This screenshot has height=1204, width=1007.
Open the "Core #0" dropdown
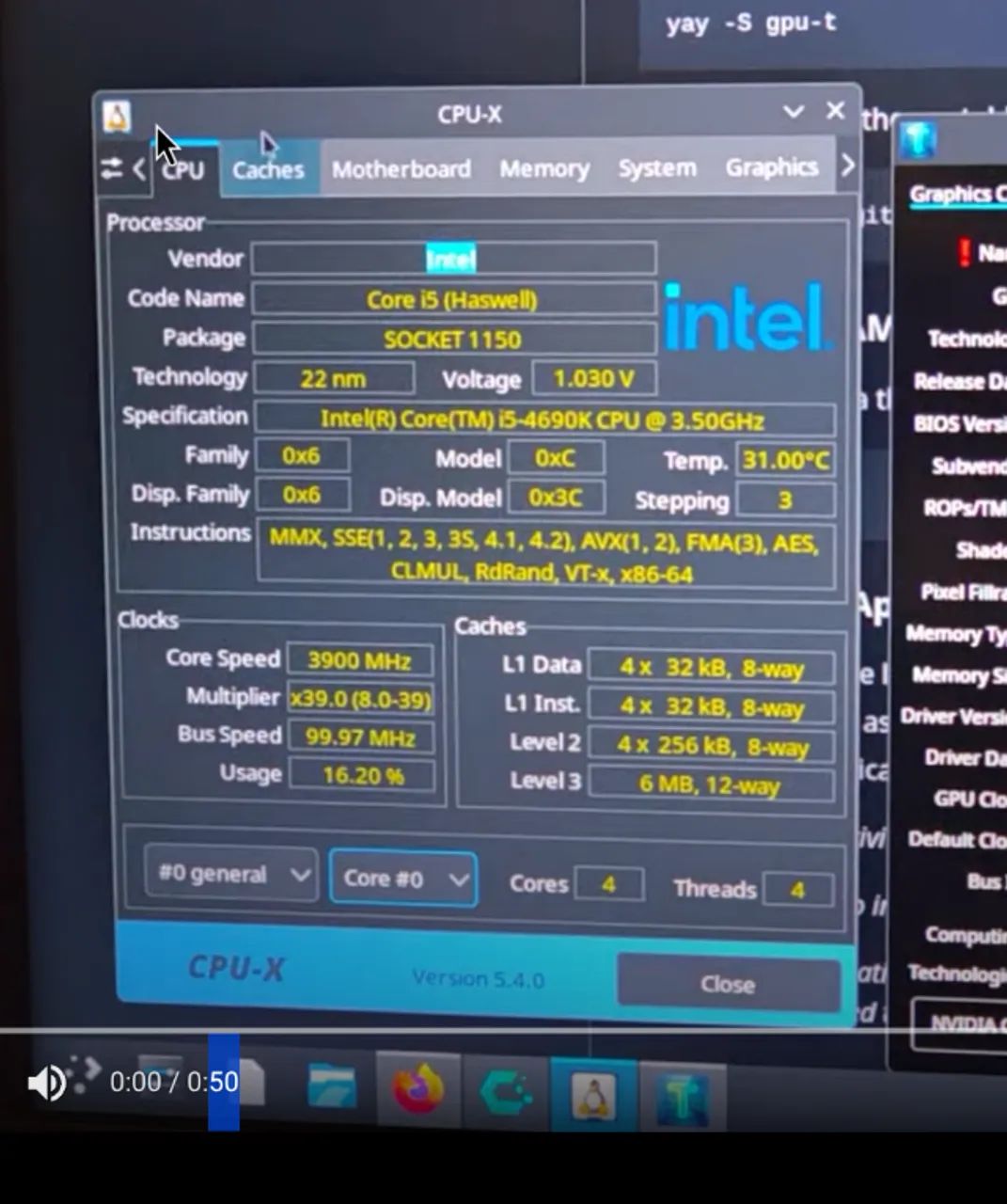coord(402,879)
